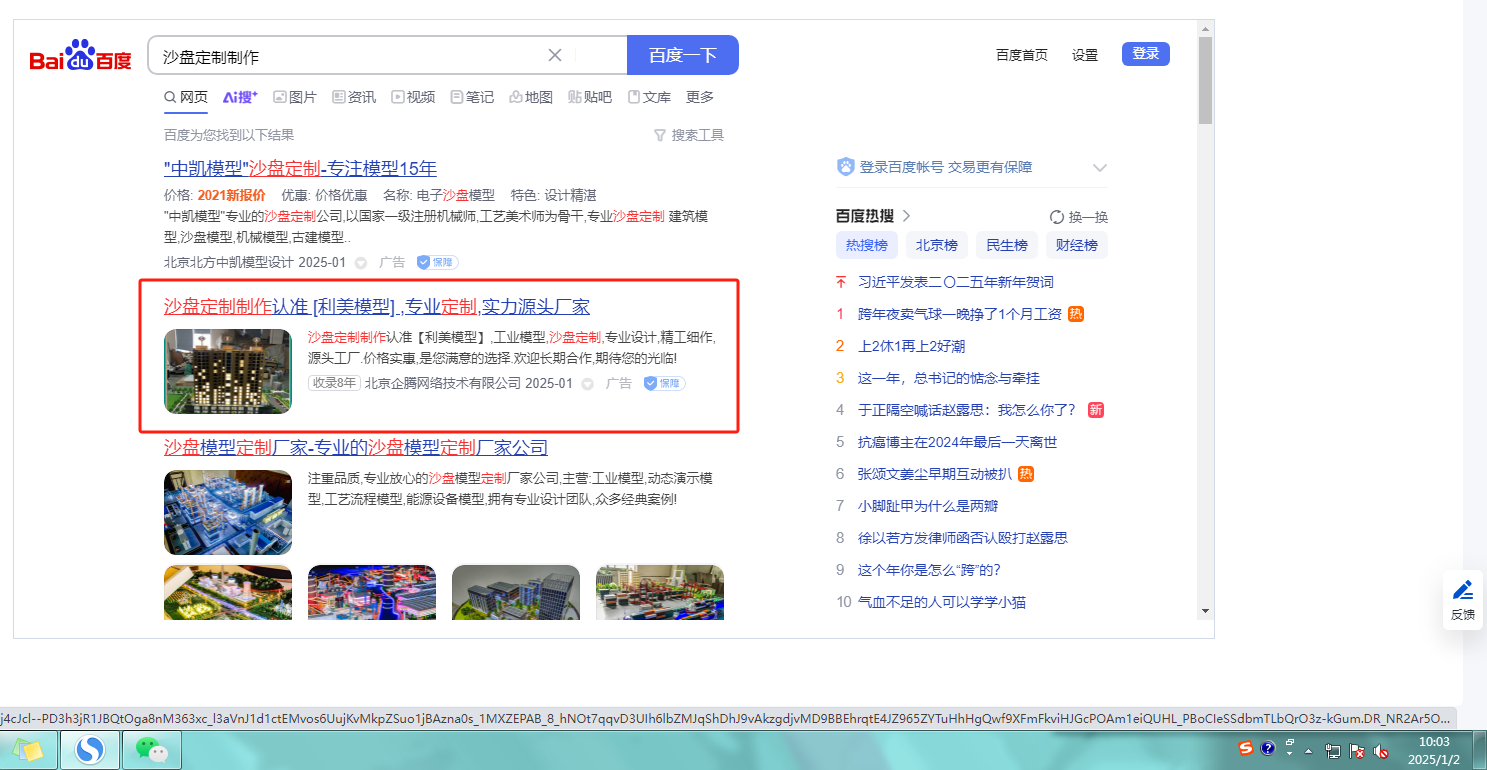Open the Sogou browser taskbar button

point(90,749)
